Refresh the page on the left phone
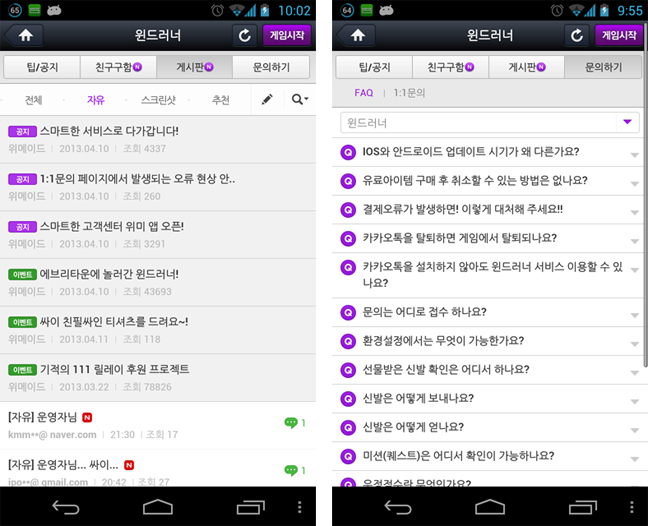The height and width of the screenshot is (526, 648). tap(245, 36)
